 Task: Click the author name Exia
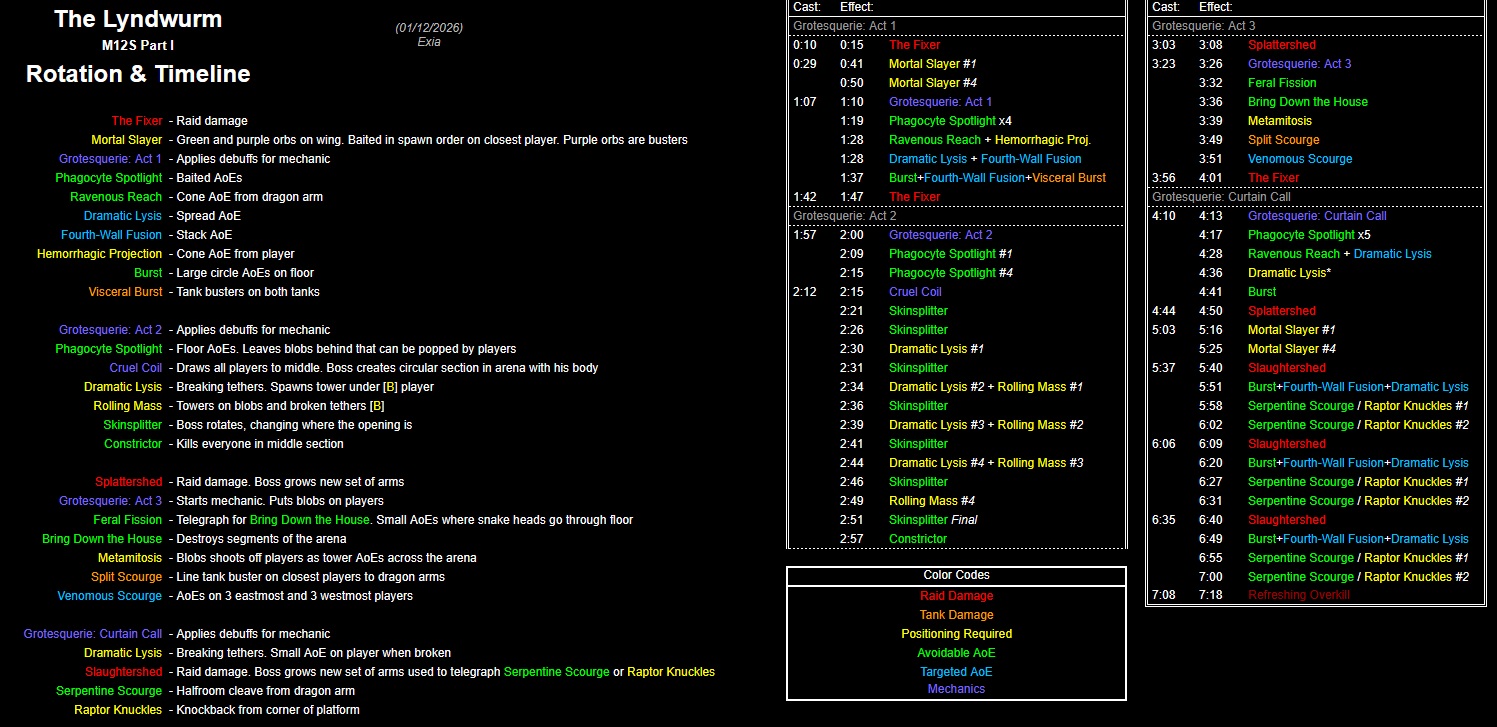pos(429,42)
